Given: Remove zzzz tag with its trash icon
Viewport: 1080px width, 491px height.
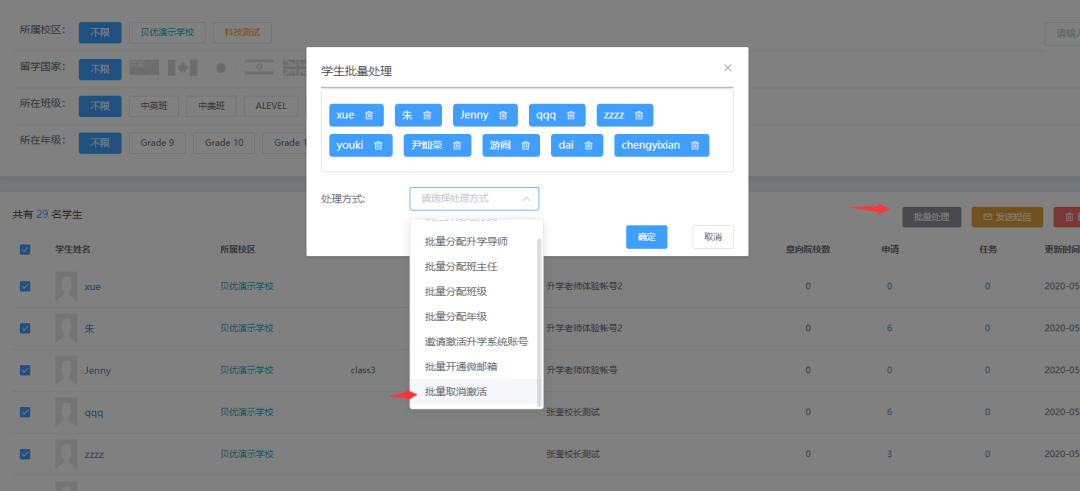Looking at the screenshot, I should [x=639, y=116].
